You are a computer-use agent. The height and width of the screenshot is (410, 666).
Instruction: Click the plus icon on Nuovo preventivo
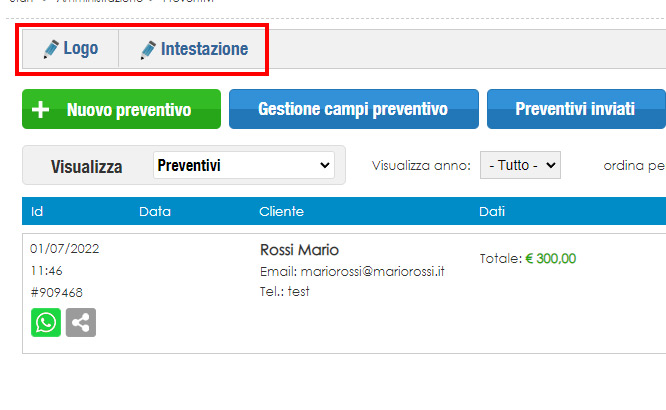click(x=41, y=110)
